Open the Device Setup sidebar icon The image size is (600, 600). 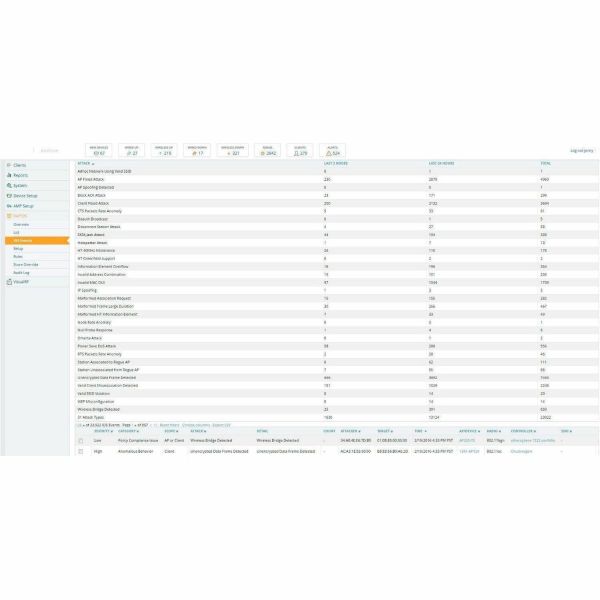tap(9, 196)
